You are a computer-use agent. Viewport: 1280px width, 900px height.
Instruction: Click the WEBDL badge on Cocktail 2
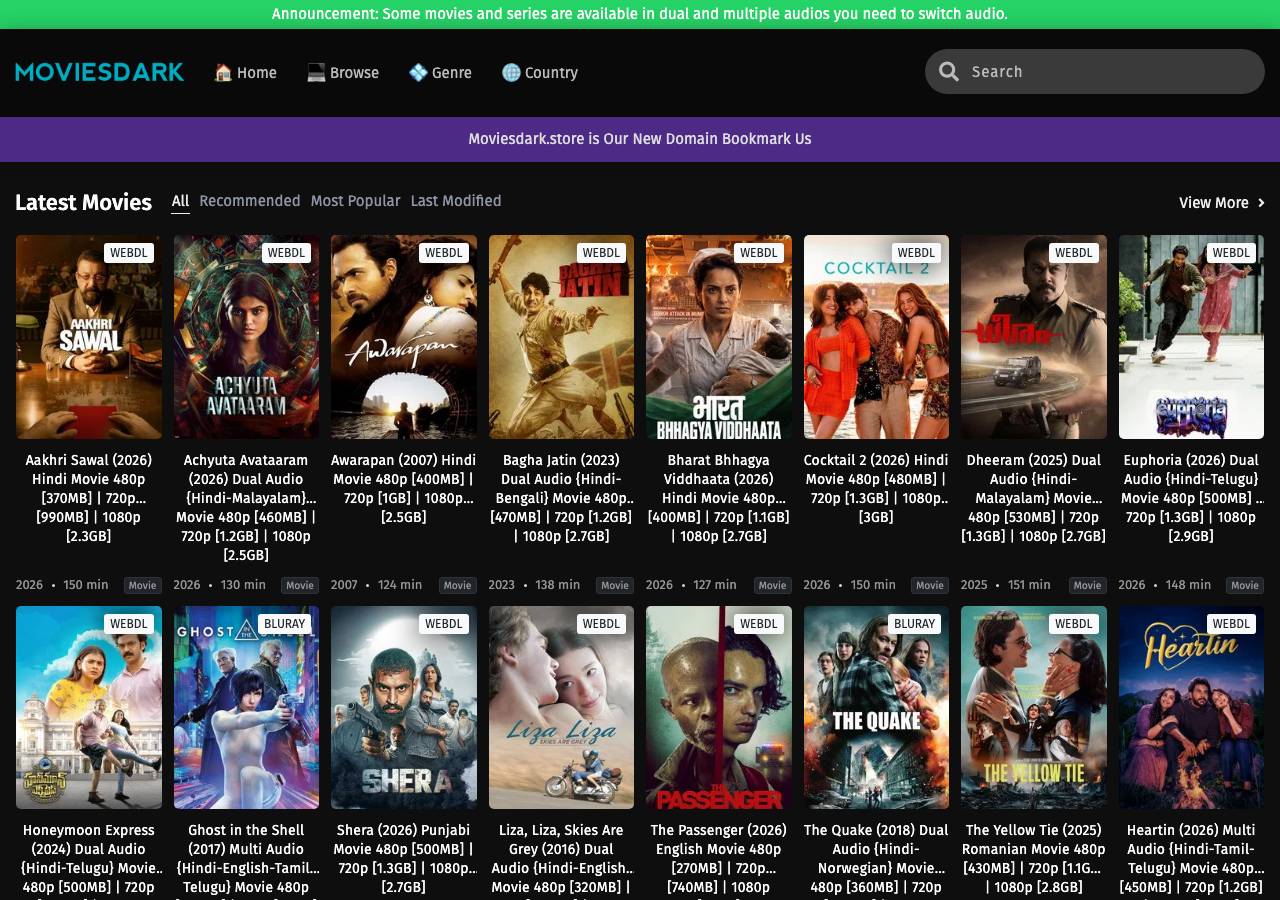916,253
